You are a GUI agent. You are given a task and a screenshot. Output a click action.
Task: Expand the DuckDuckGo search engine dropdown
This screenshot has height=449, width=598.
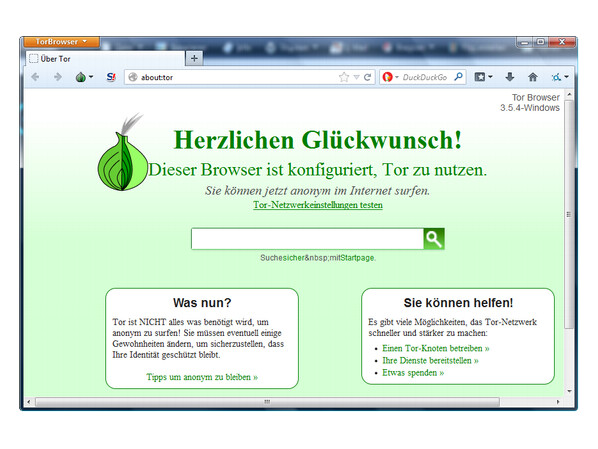[397, 77]
